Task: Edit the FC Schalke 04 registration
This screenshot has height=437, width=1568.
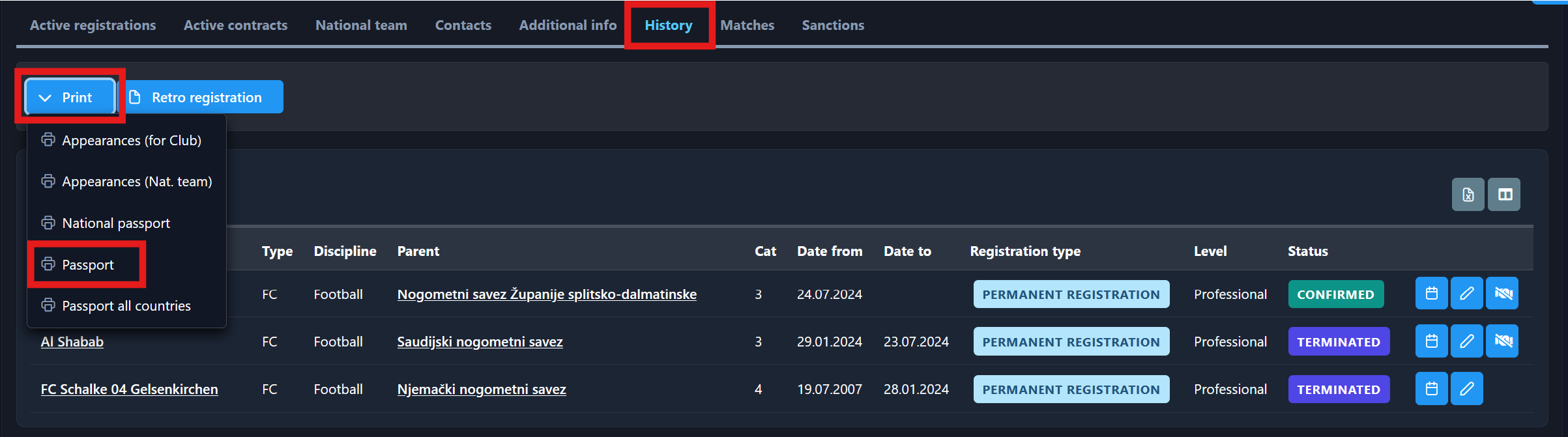Action: tap(1466, 389)
